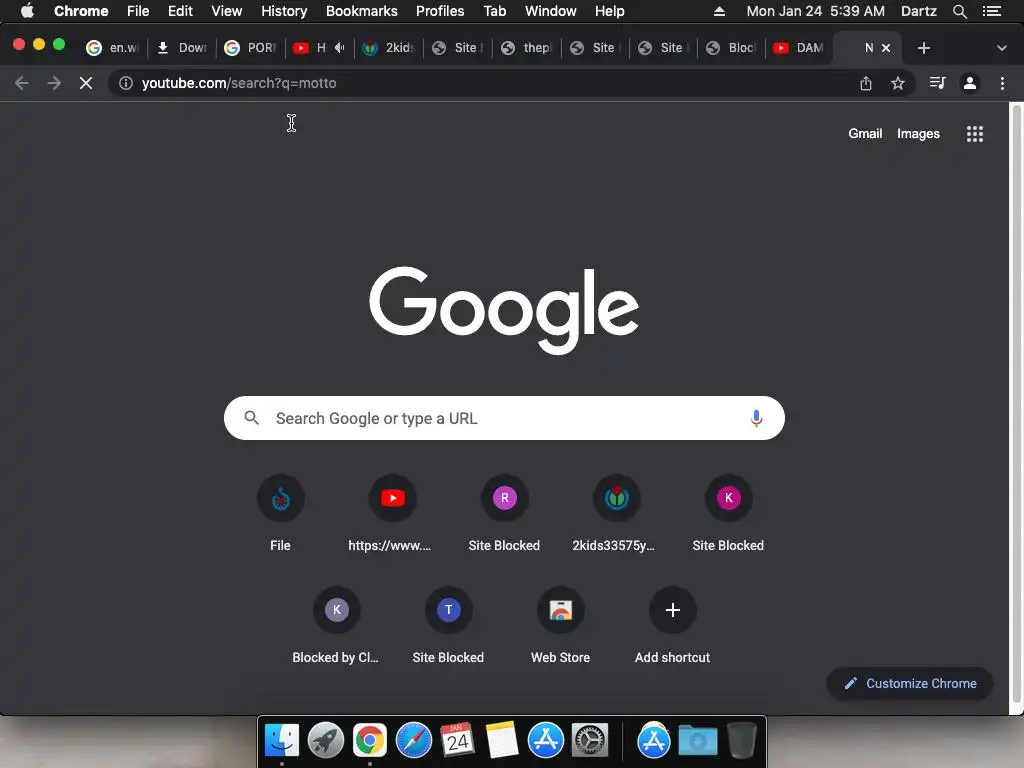
Task: Click the page vertical scrollbar
Action: click(1016, 403)
